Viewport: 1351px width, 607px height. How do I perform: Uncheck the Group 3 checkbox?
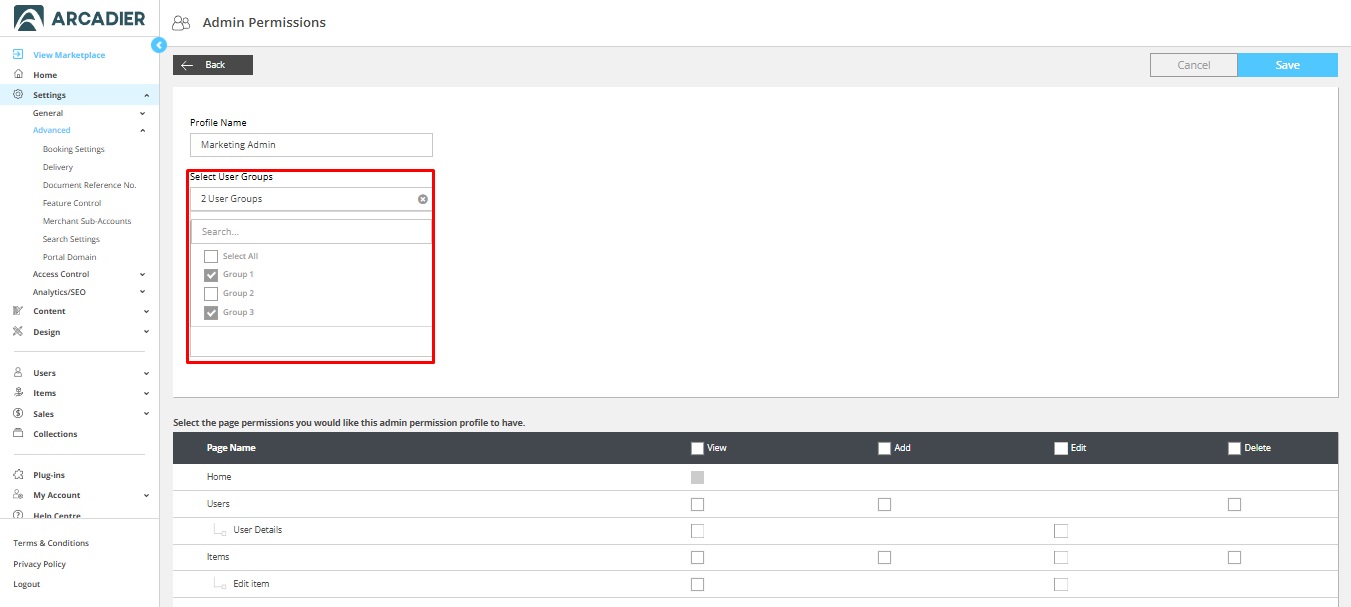coord(211,313)
